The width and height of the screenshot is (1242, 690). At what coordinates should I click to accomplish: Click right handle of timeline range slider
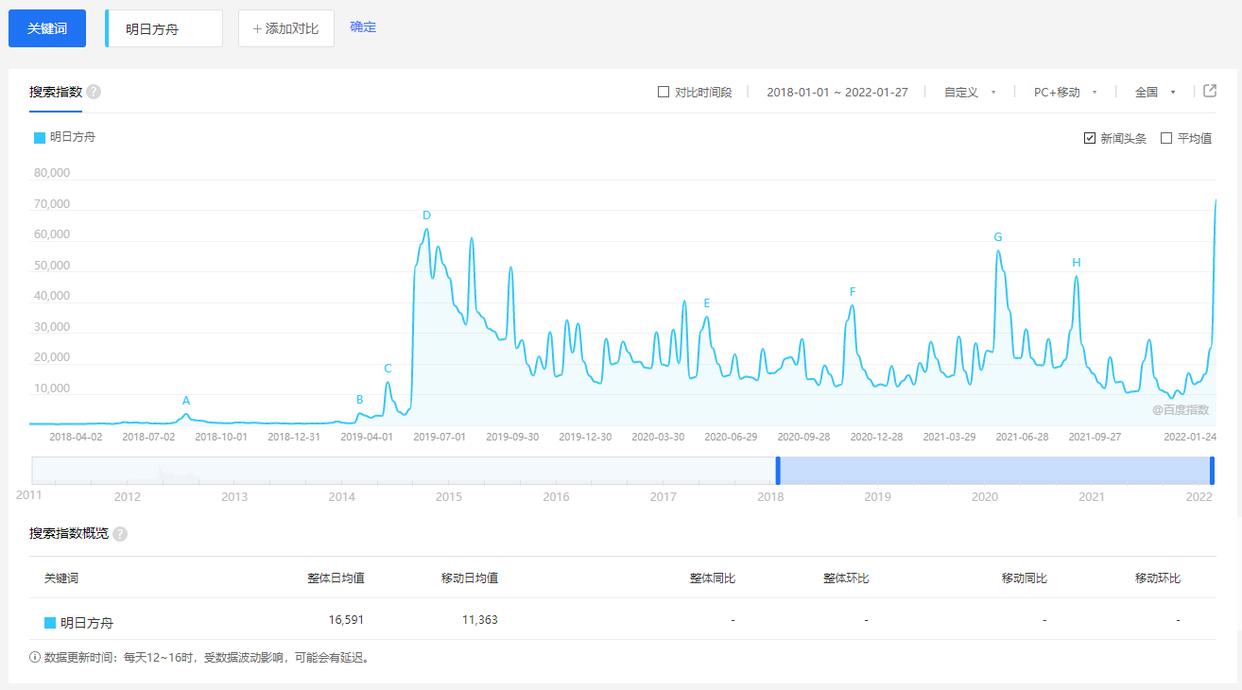coord(1212,471)
